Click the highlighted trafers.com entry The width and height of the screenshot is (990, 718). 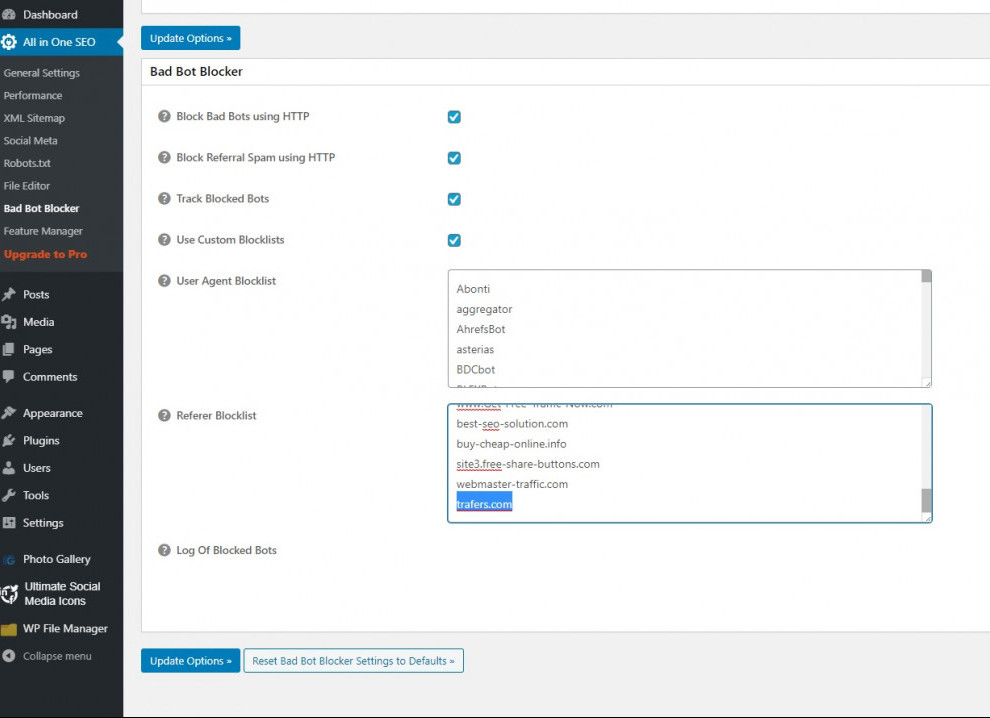click(484, 504)
